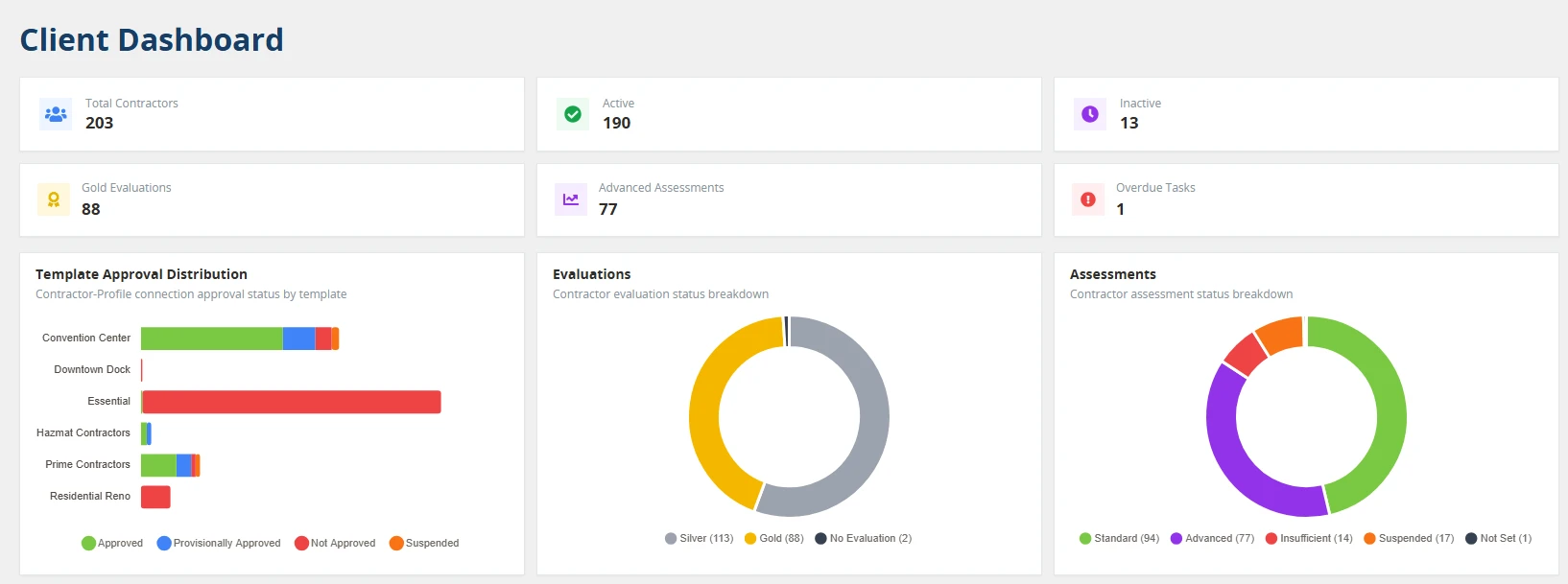This screenshot has width=1568, height=584.
Task: Click the blue Convention Center bar segment
Action: tap(299, 339)
